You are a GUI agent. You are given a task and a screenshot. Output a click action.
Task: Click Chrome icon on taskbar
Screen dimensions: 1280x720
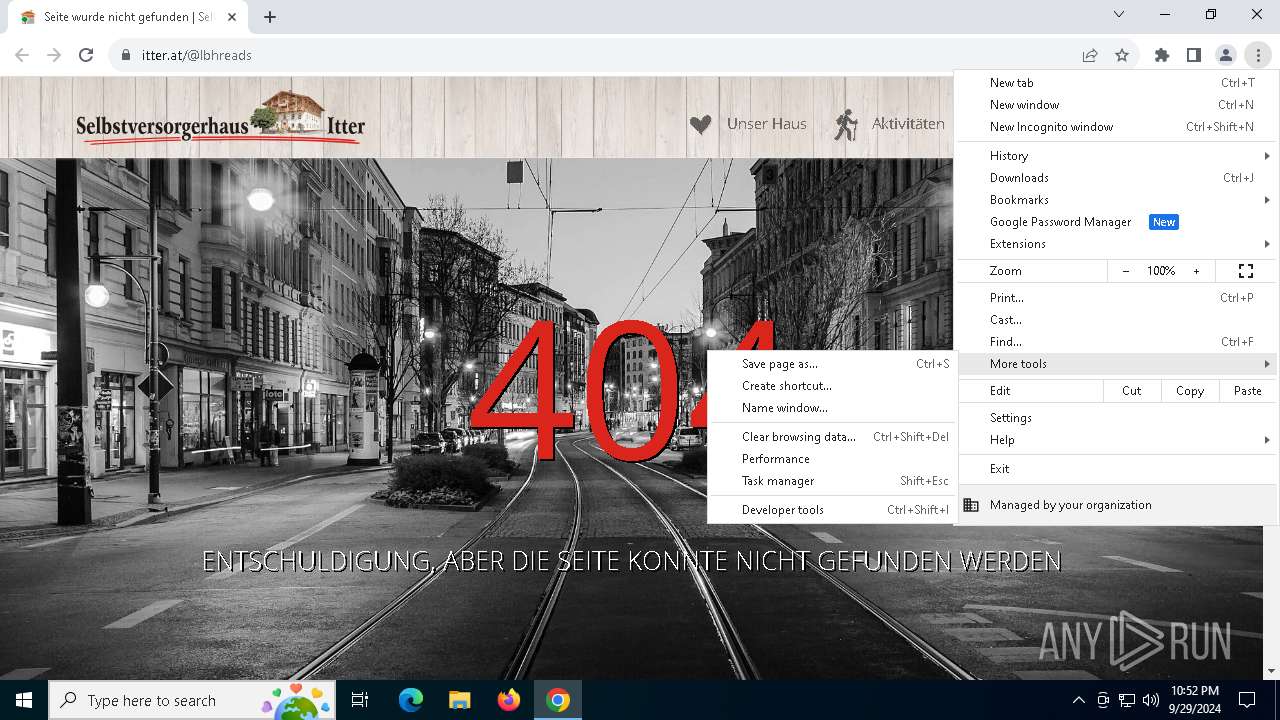click(x=558, y=700)
